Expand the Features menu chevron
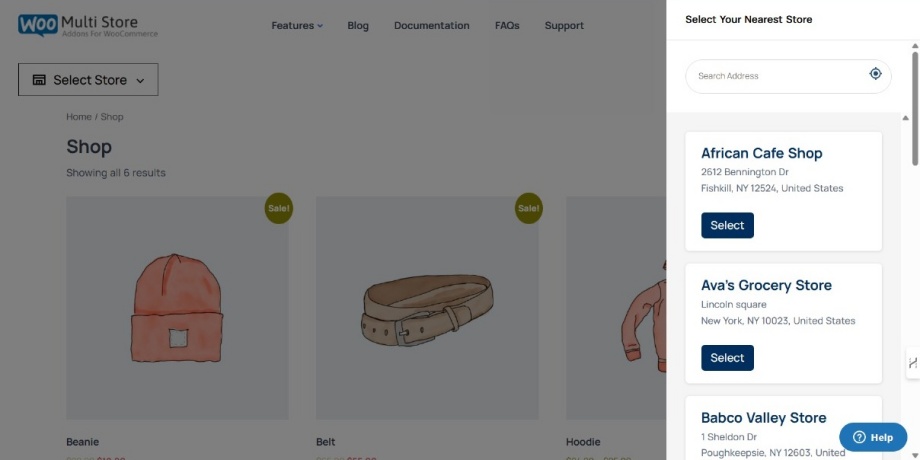Viewport: 920px width, 460px height. coord(320,26)
